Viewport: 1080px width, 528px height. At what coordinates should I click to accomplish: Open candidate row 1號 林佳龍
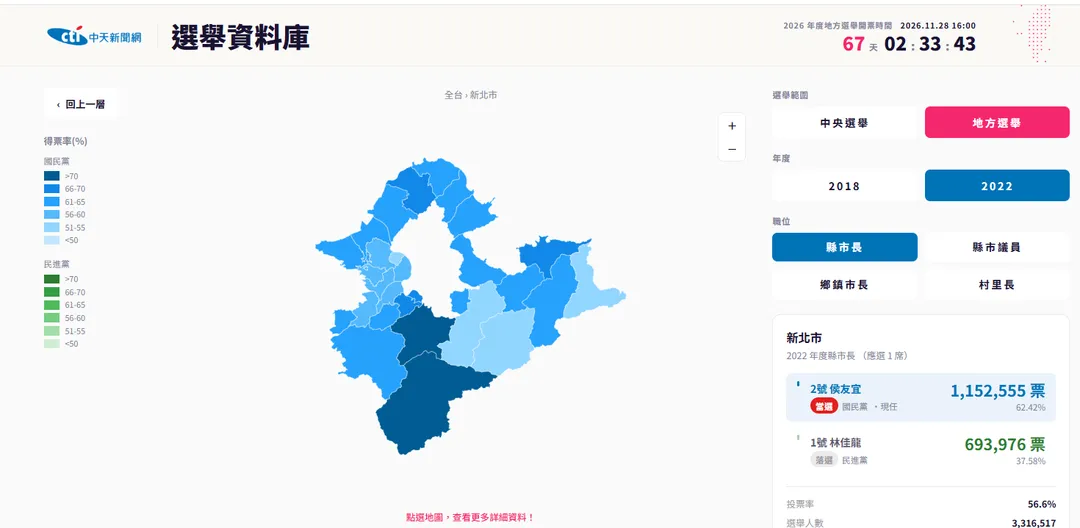[921, 450]
